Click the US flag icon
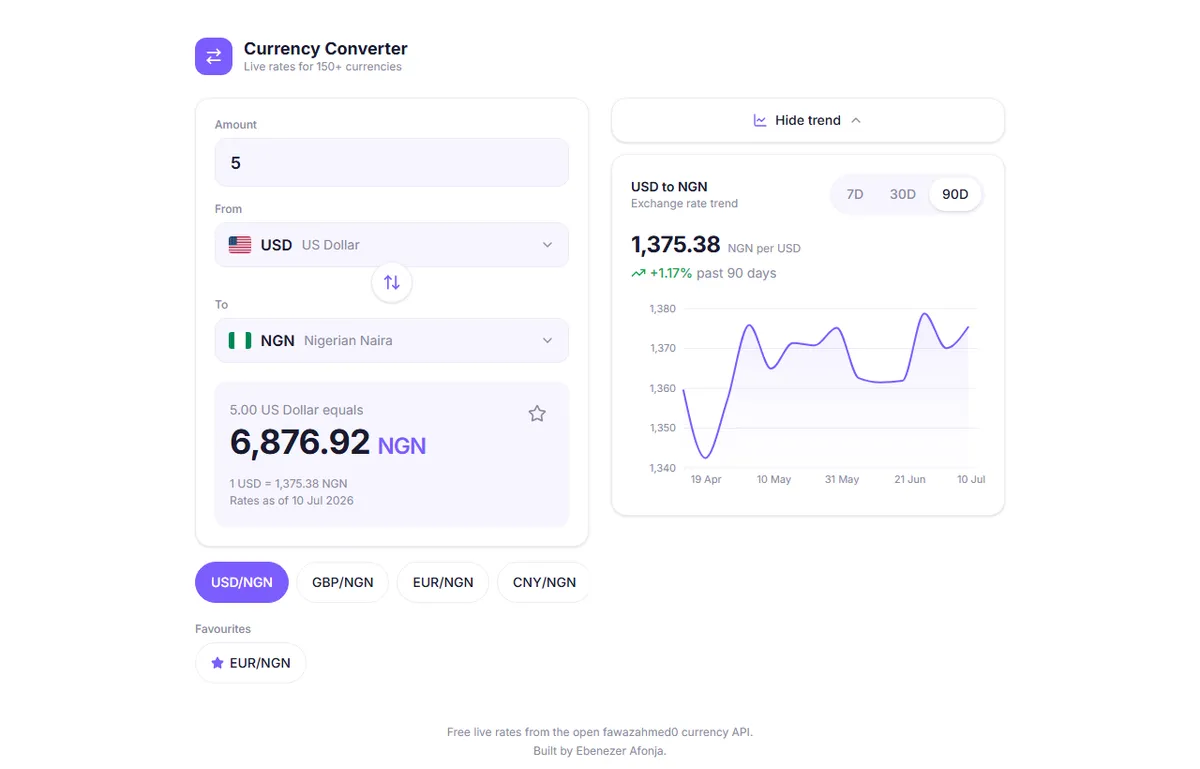Screen dimensions: 1200x769 tap(240, 245)
